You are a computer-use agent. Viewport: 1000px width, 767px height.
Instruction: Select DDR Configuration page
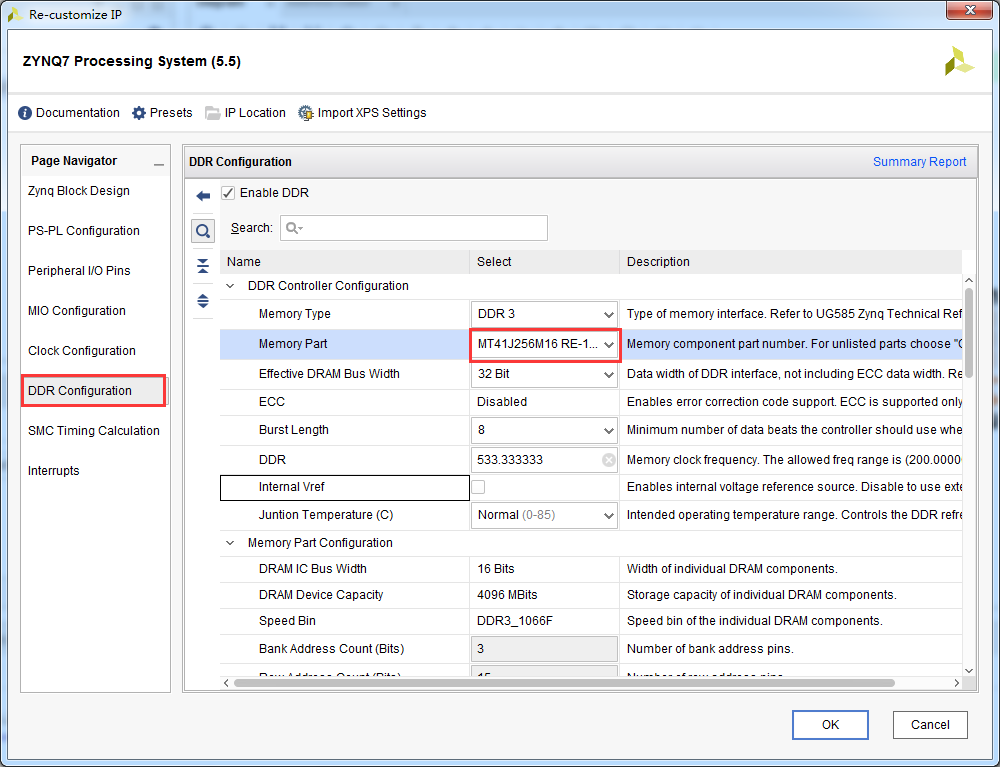click(94, 391)
